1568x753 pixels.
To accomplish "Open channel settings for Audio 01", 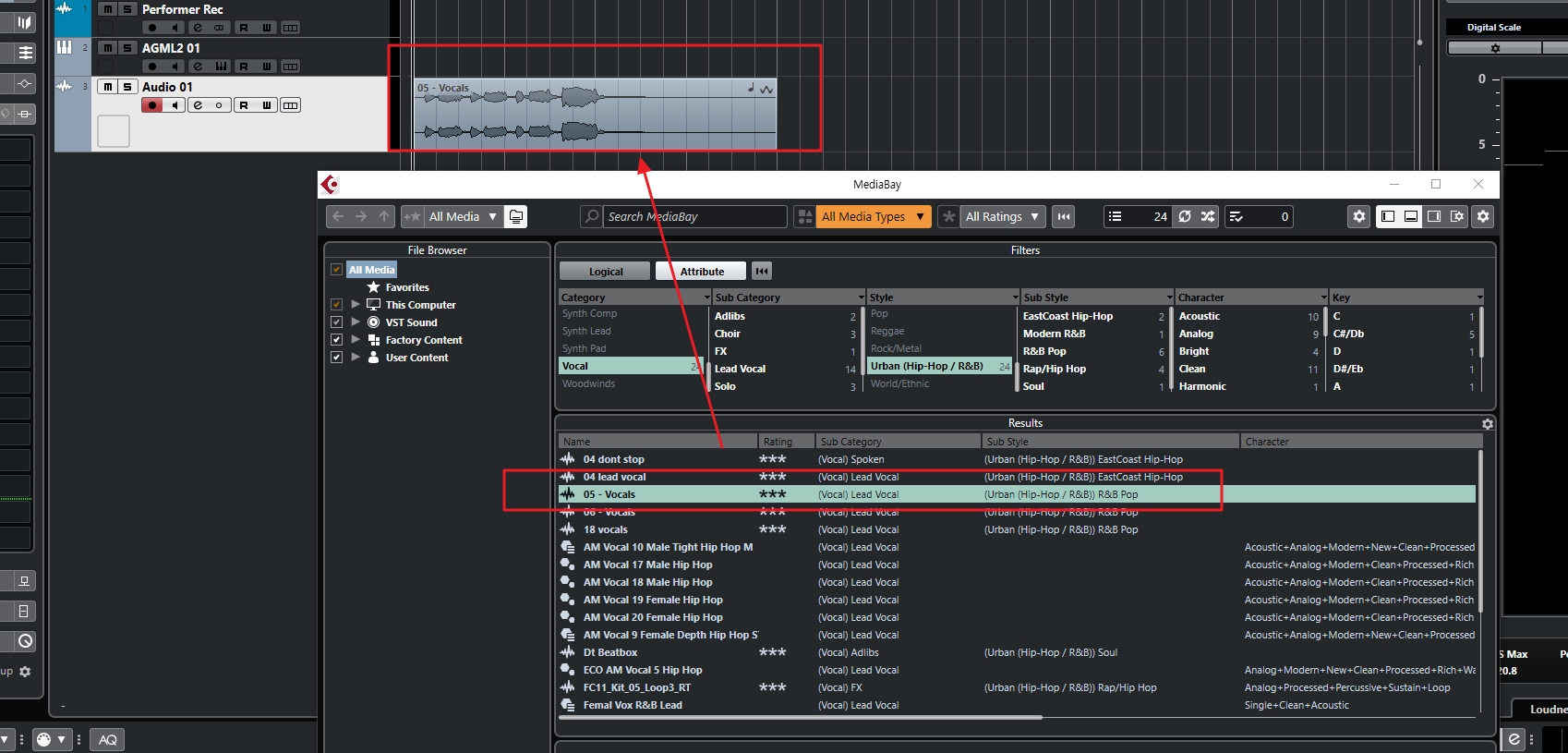I will click(197, 105).
